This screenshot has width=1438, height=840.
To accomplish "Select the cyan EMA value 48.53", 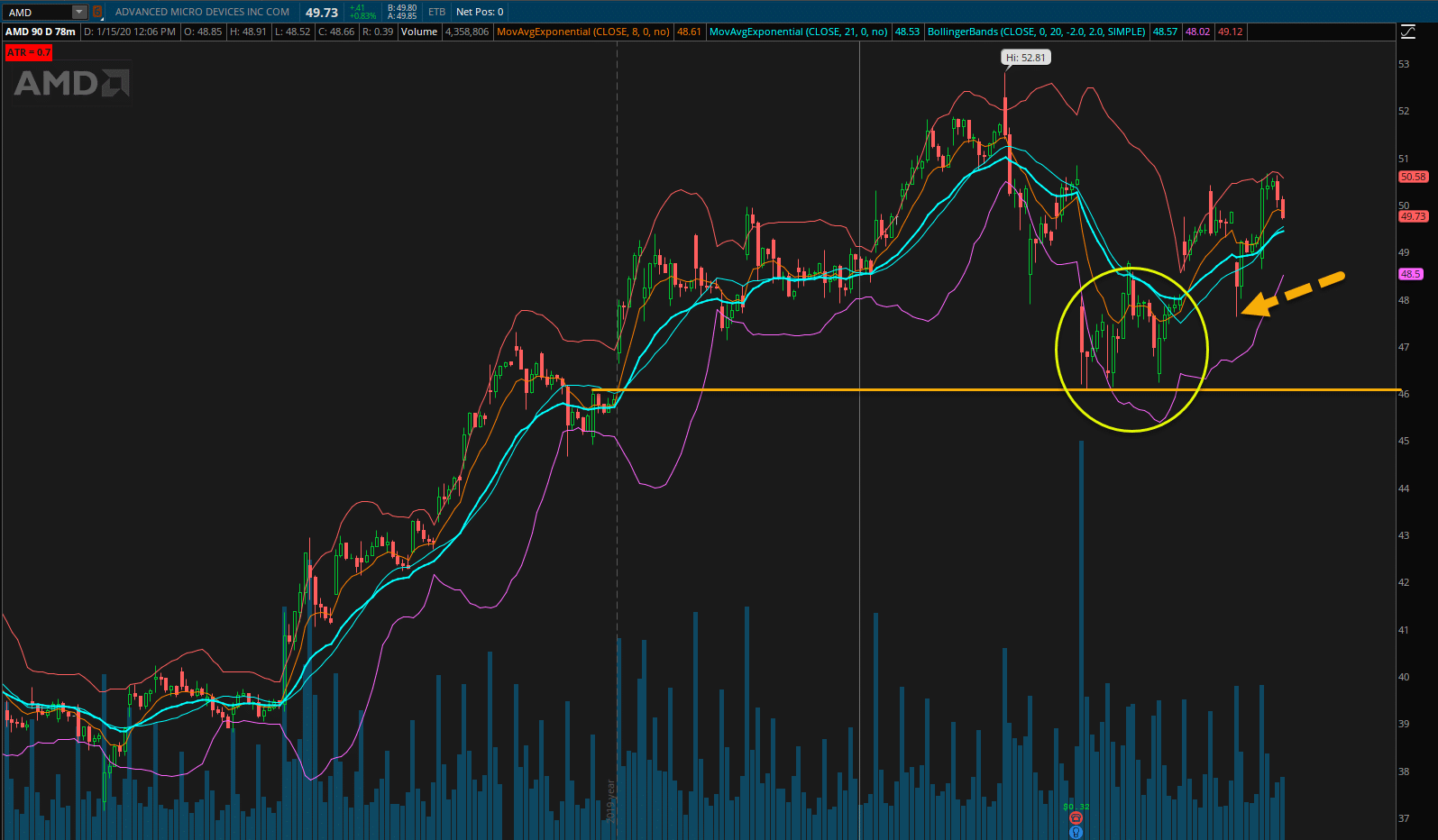I will tap(907, 32).
